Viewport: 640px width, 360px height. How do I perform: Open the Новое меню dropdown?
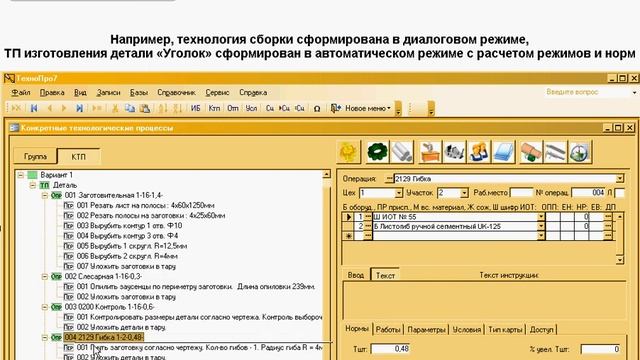pyautogui.click(x=368, y=108)
